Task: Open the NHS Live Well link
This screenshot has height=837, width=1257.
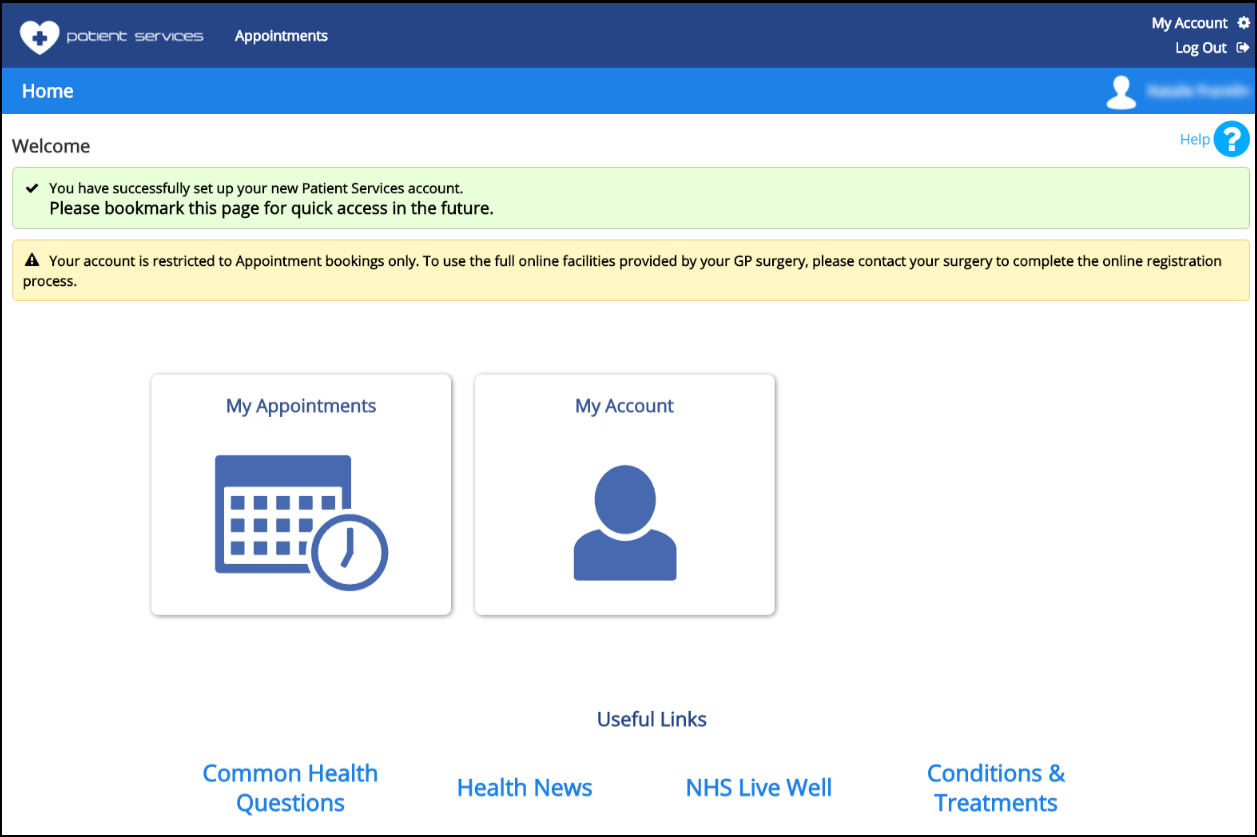Action: click(758, 788)
